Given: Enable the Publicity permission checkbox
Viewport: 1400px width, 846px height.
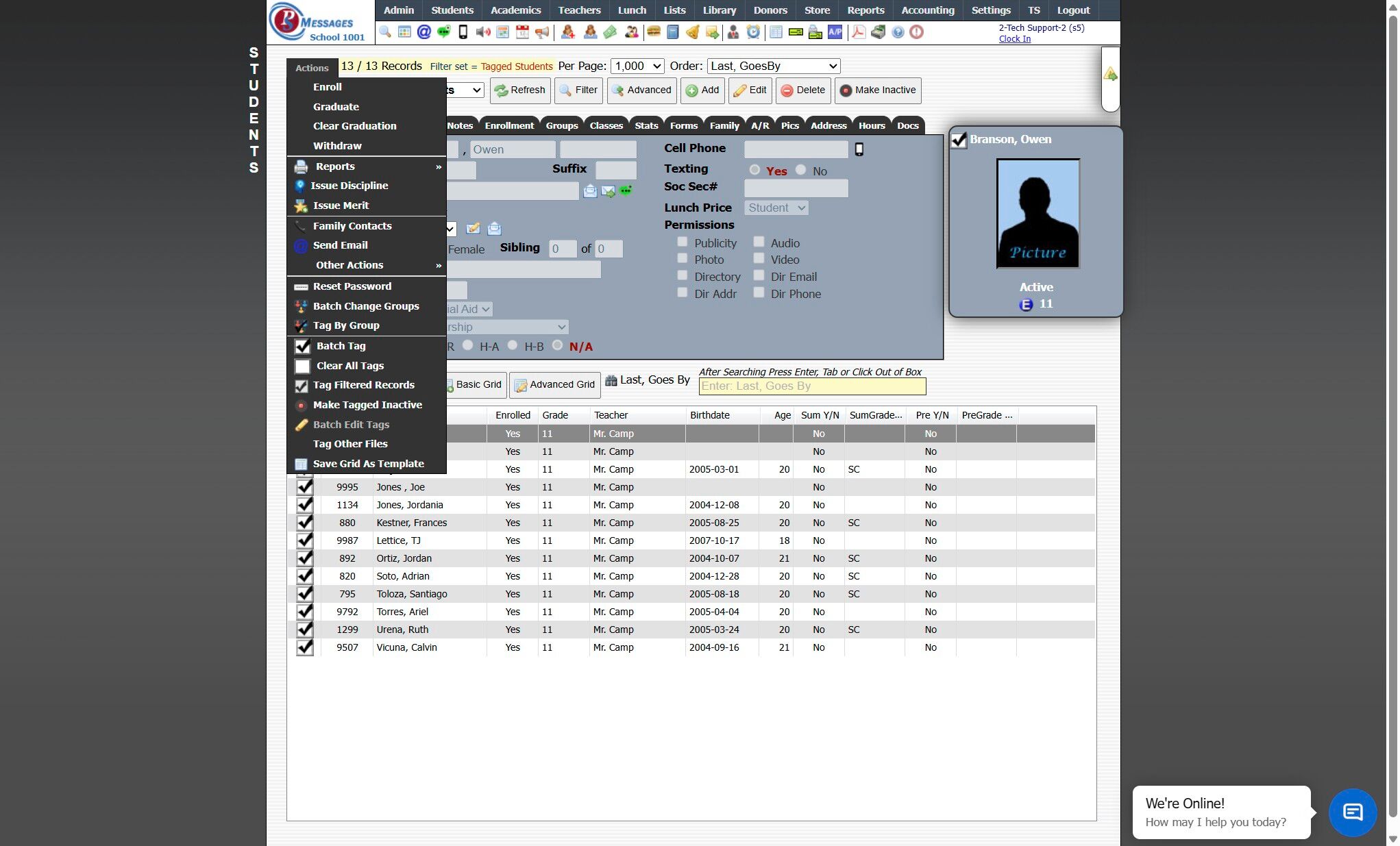Looking at the screenshot, I should [x=683, y=242].
